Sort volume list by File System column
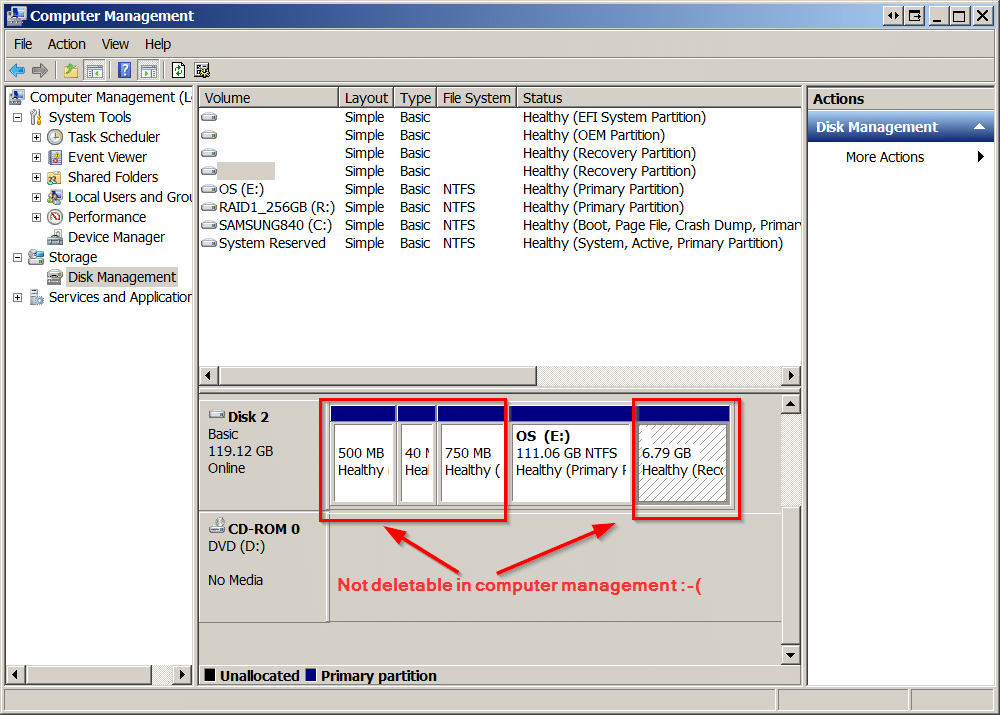Image resolution: width=1000 pixels, height=715 pixels. tap(476, 98)
